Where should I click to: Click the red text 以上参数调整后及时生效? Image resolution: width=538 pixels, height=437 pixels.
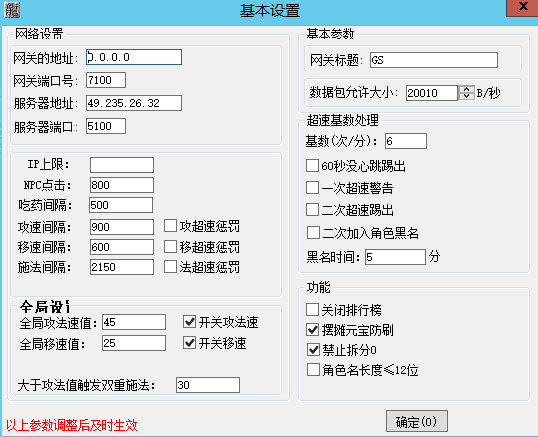[72, 425]
